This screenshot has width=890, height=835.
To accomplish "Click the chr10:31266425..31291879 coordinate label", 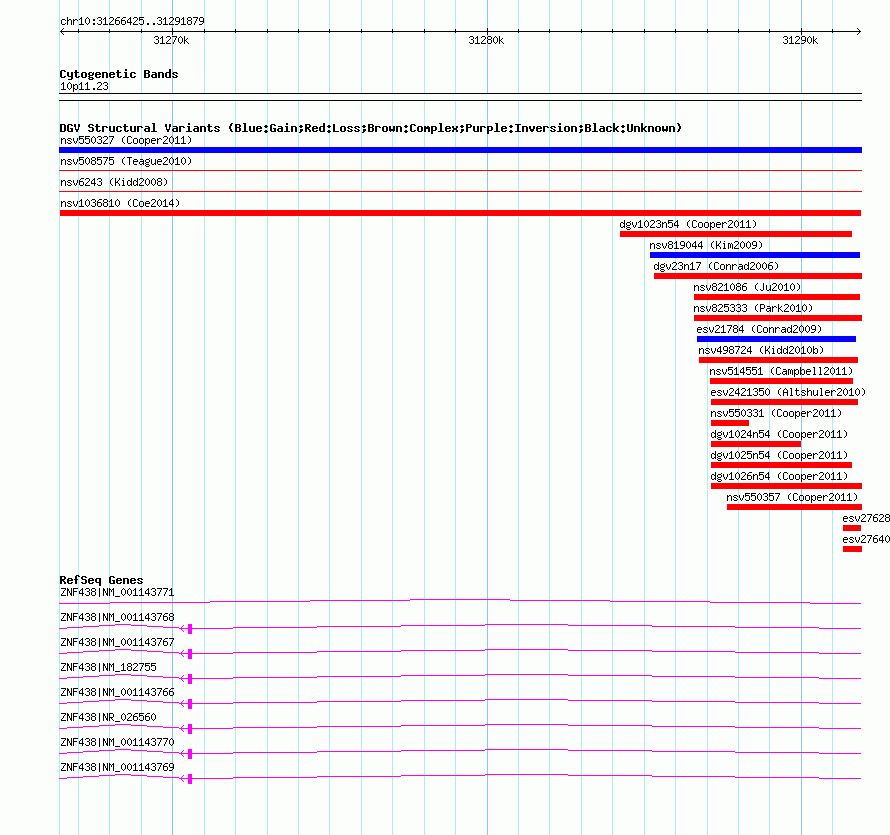I will pos(132,22).
